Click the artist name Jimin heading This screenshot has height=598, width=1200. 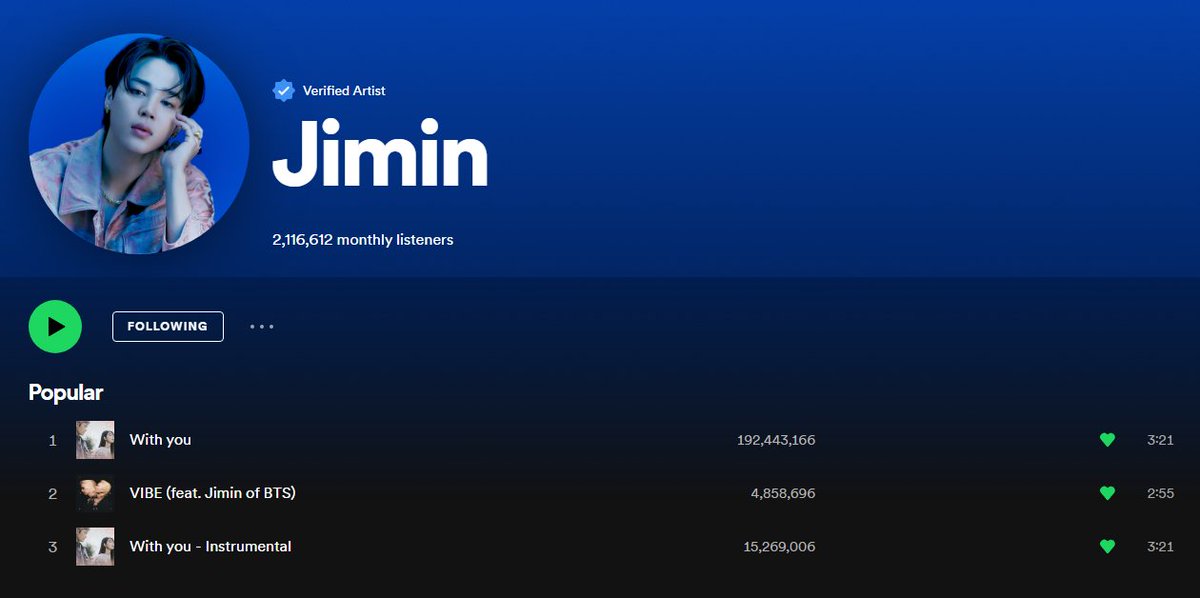pos(380,155)
